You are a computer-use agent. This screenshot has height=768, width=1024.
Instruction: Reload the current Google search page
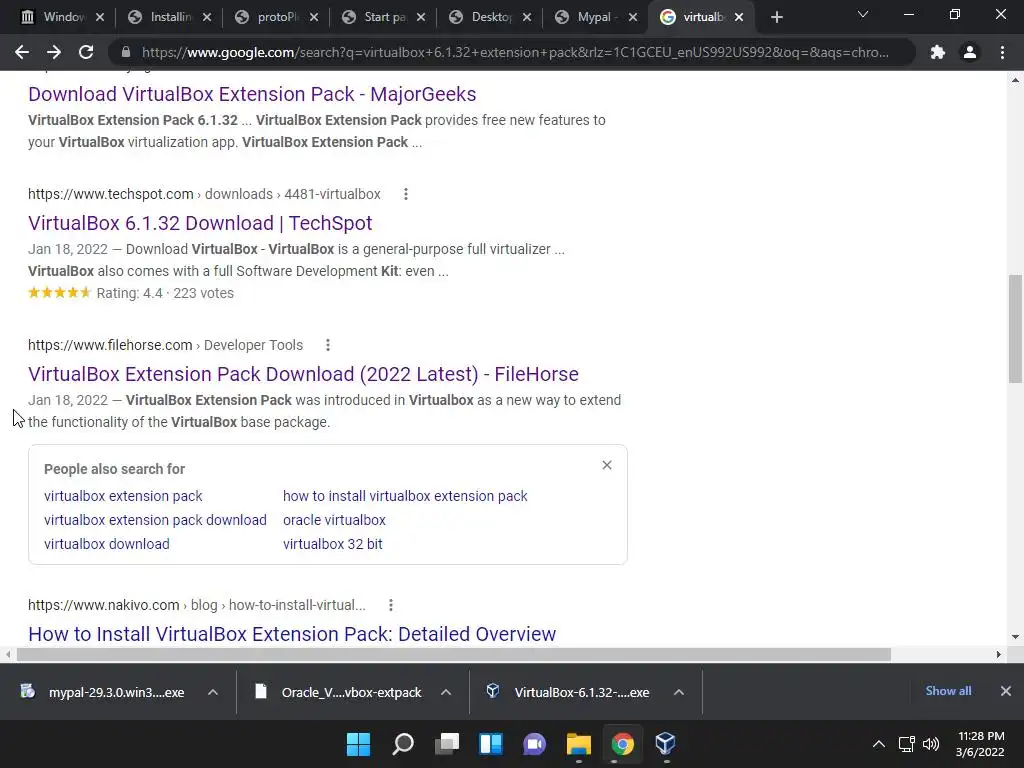(86, 52)
